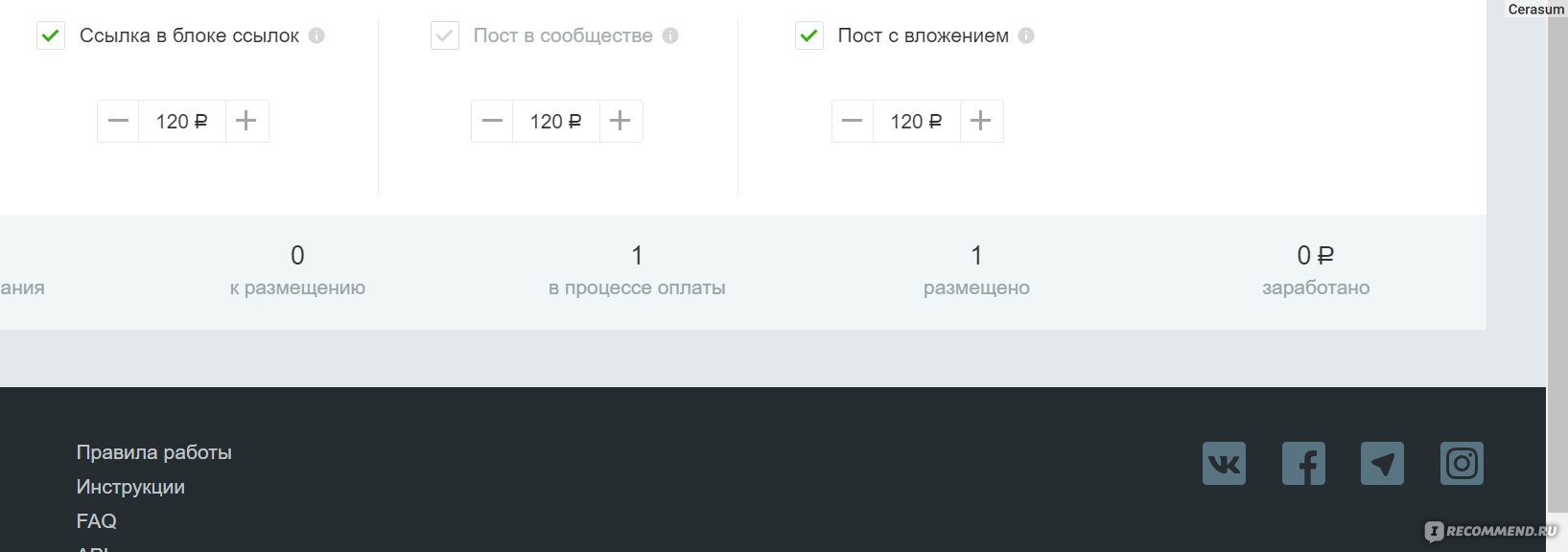Viewport: 1568px width, 552px height.
Task: Increase price for Пост с вложением
Action: click(981, 121)
